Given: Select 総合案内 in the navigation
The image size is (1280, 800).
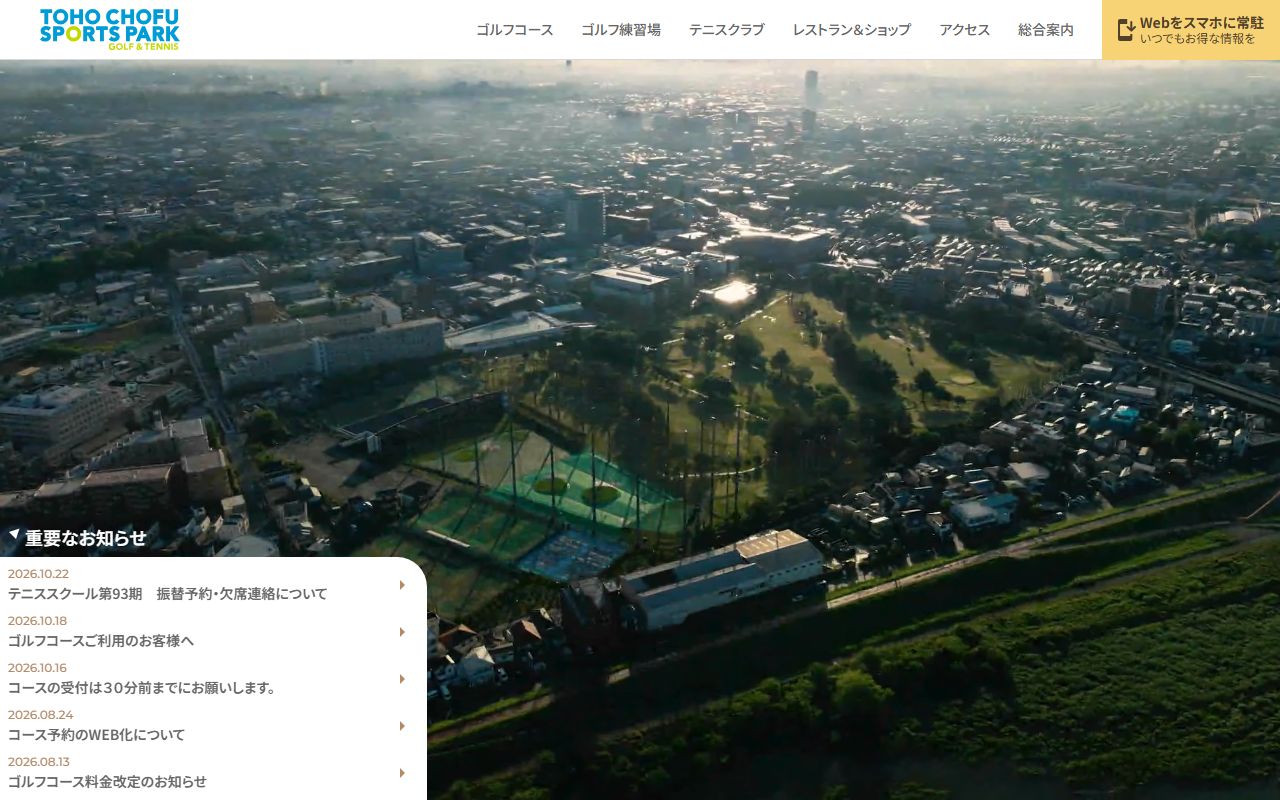Looking at the screenshot, I should click(x=1046, y=30).
